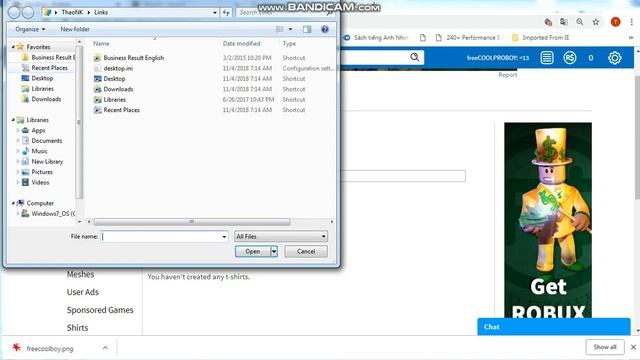Open the blue help icon in dialog
The width and height of the screenshot is (640, 360).
point(325,29)
